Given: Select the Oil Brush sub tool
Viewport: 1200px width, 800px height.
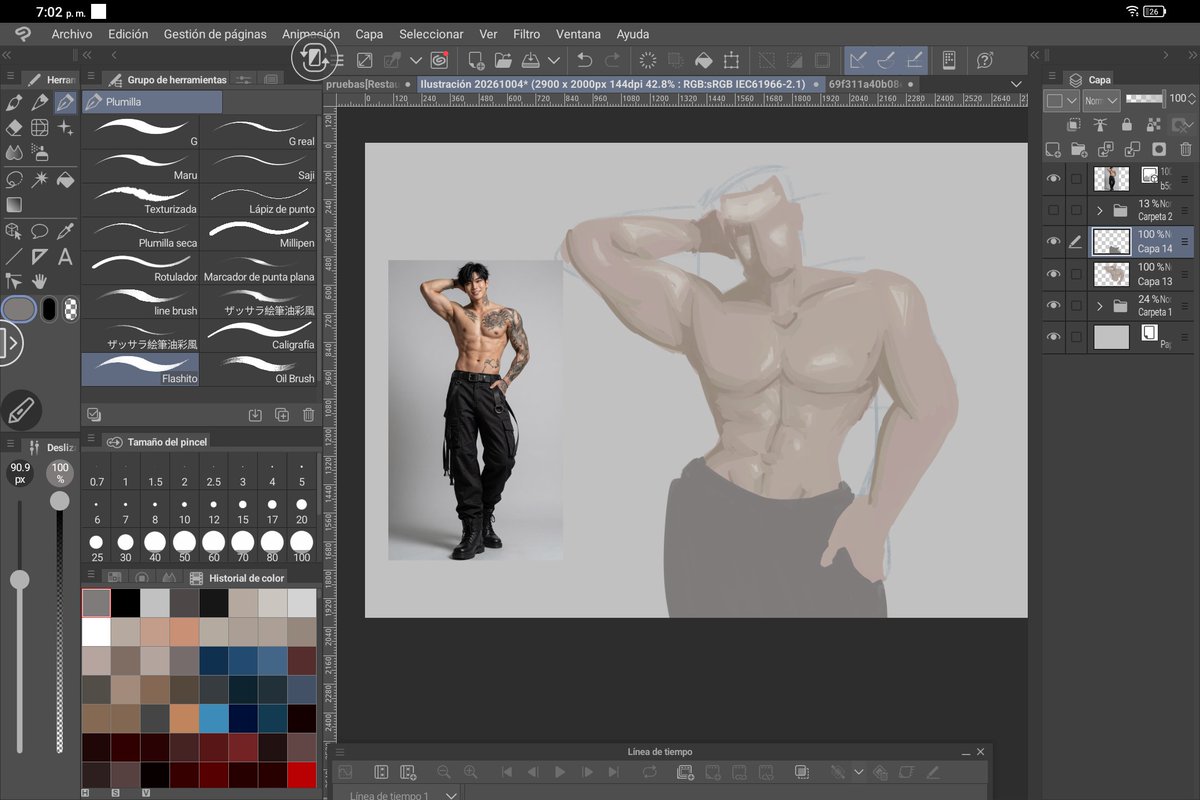Looking at the screenshot, I should click(x=259, y=370).
